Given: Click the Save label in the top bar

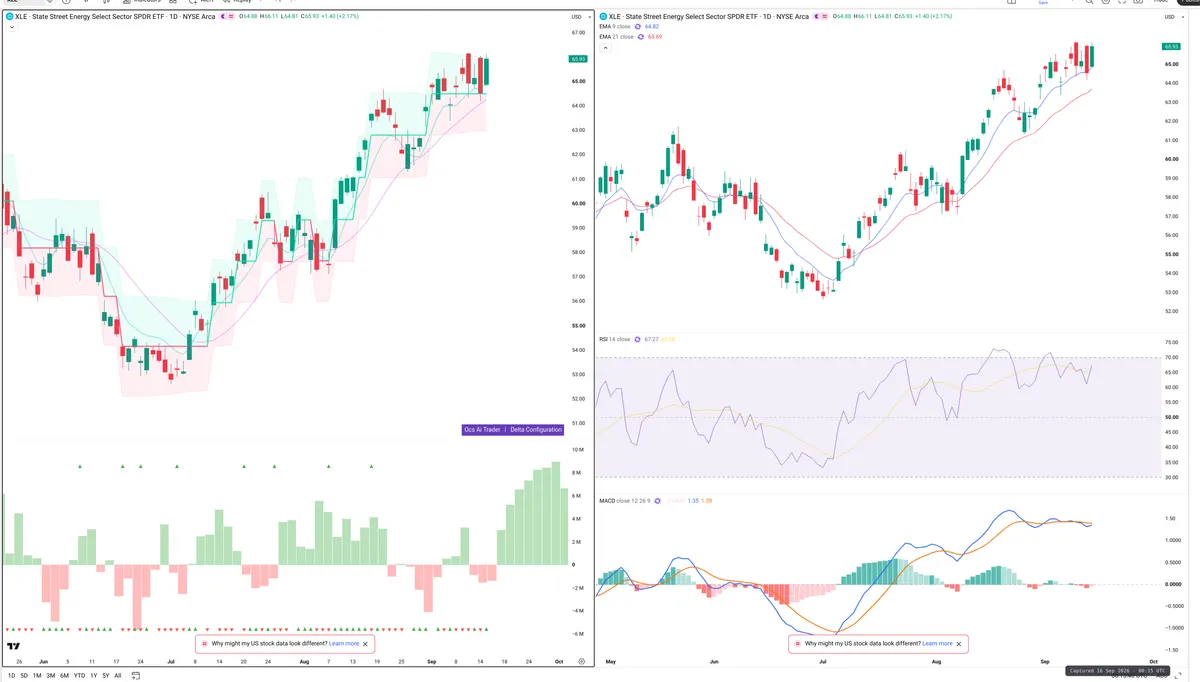Looking at the screenshot, I should click(x=1044, y=2).
